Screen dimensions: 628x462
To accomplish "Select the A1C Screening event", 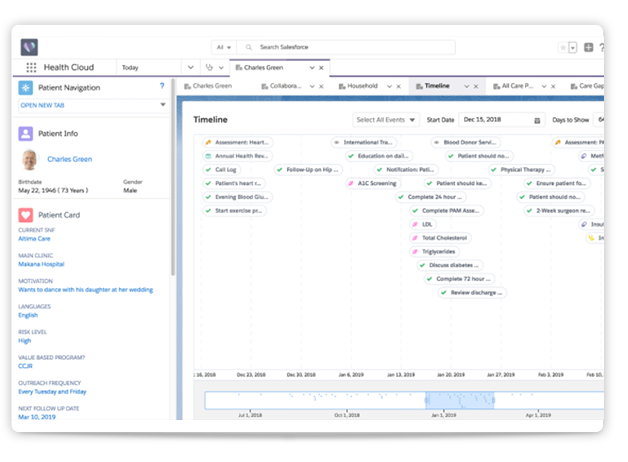I will pos(373,183).
